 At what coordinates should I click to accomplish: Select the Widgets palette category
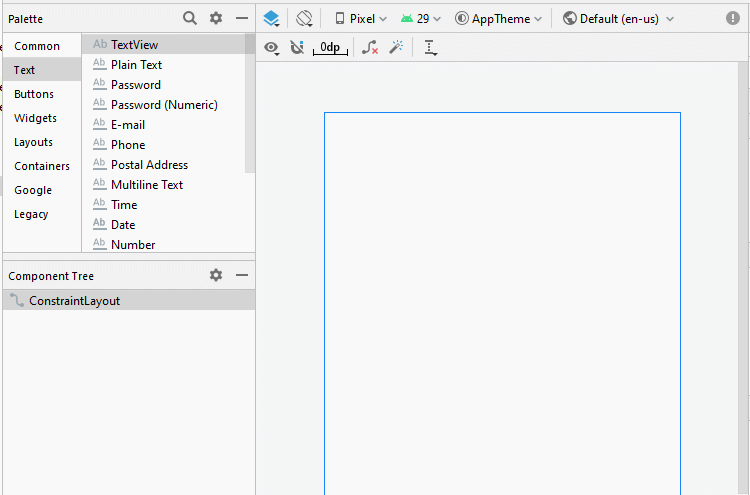coord(42,118)
